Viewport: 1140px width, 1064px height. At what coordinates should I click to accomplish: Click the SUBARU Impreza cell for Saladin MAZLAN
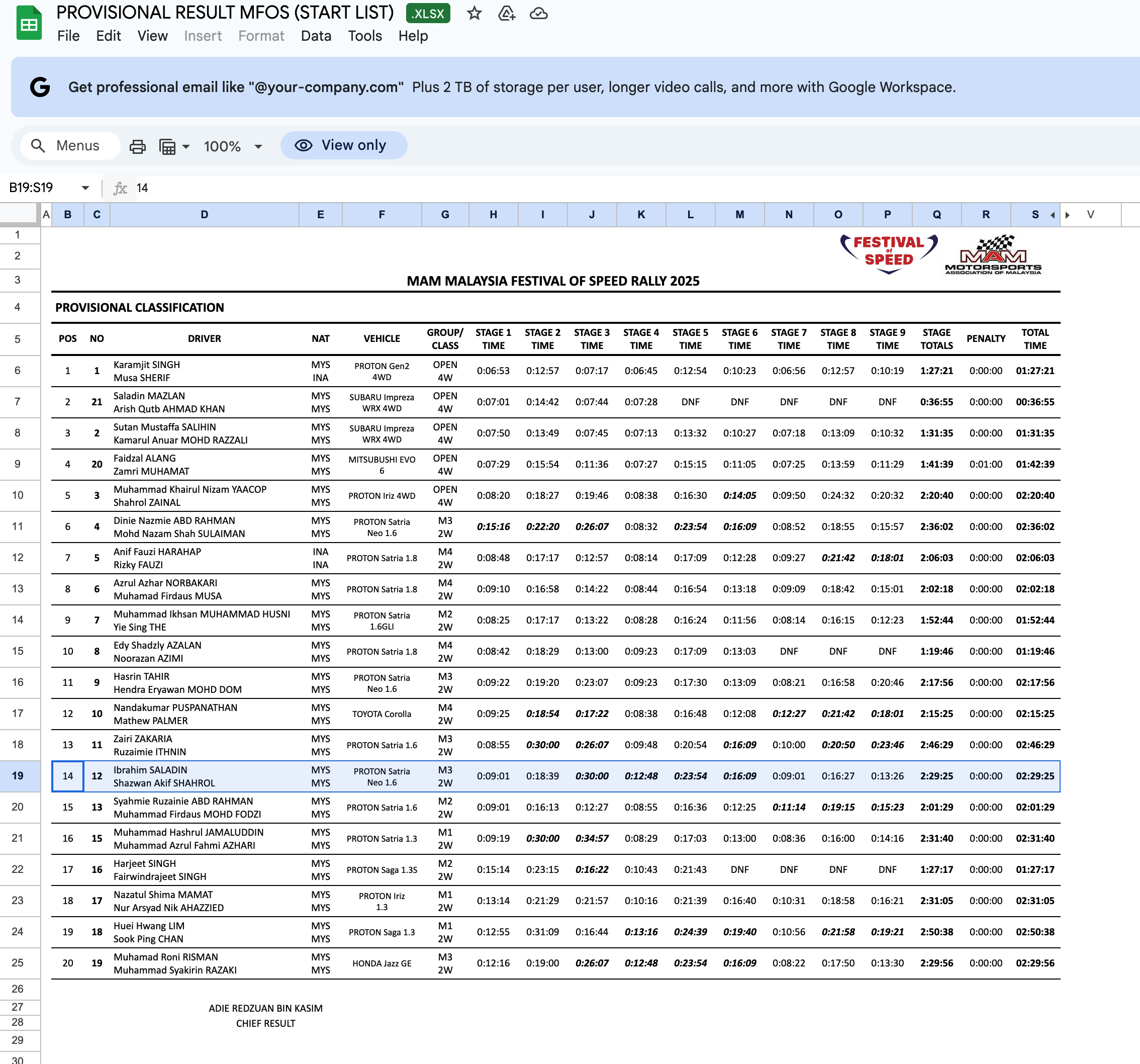pos(382,402)
